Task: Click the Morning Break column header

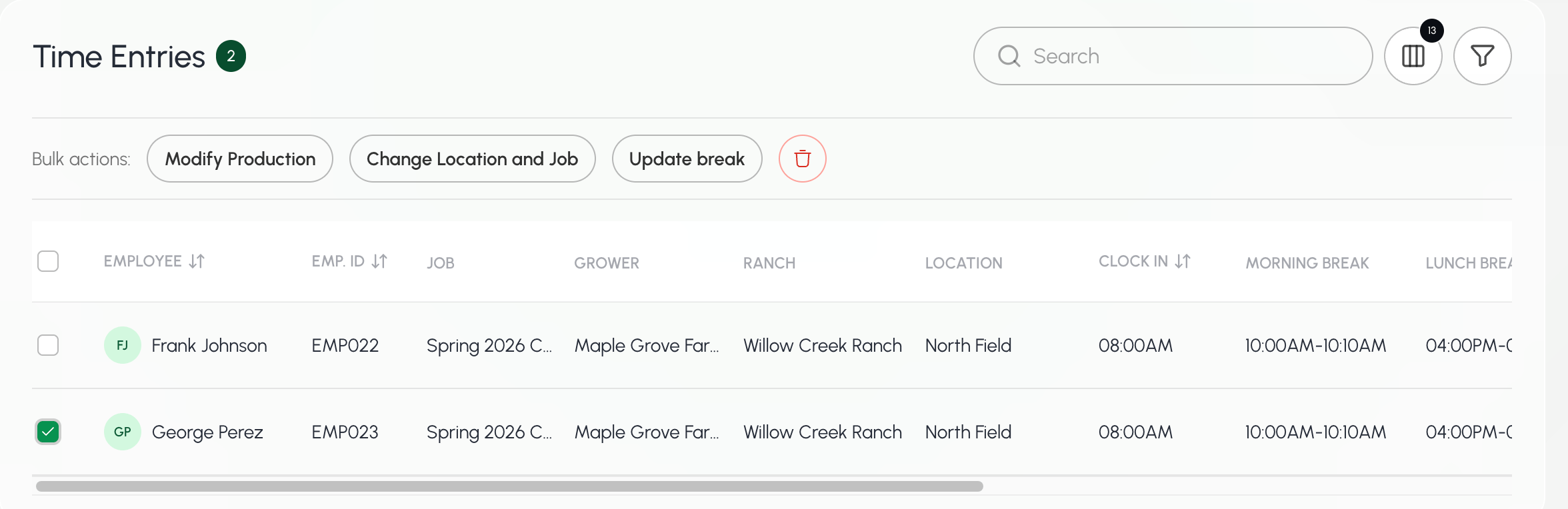Action: click(x=1307, y=262)
